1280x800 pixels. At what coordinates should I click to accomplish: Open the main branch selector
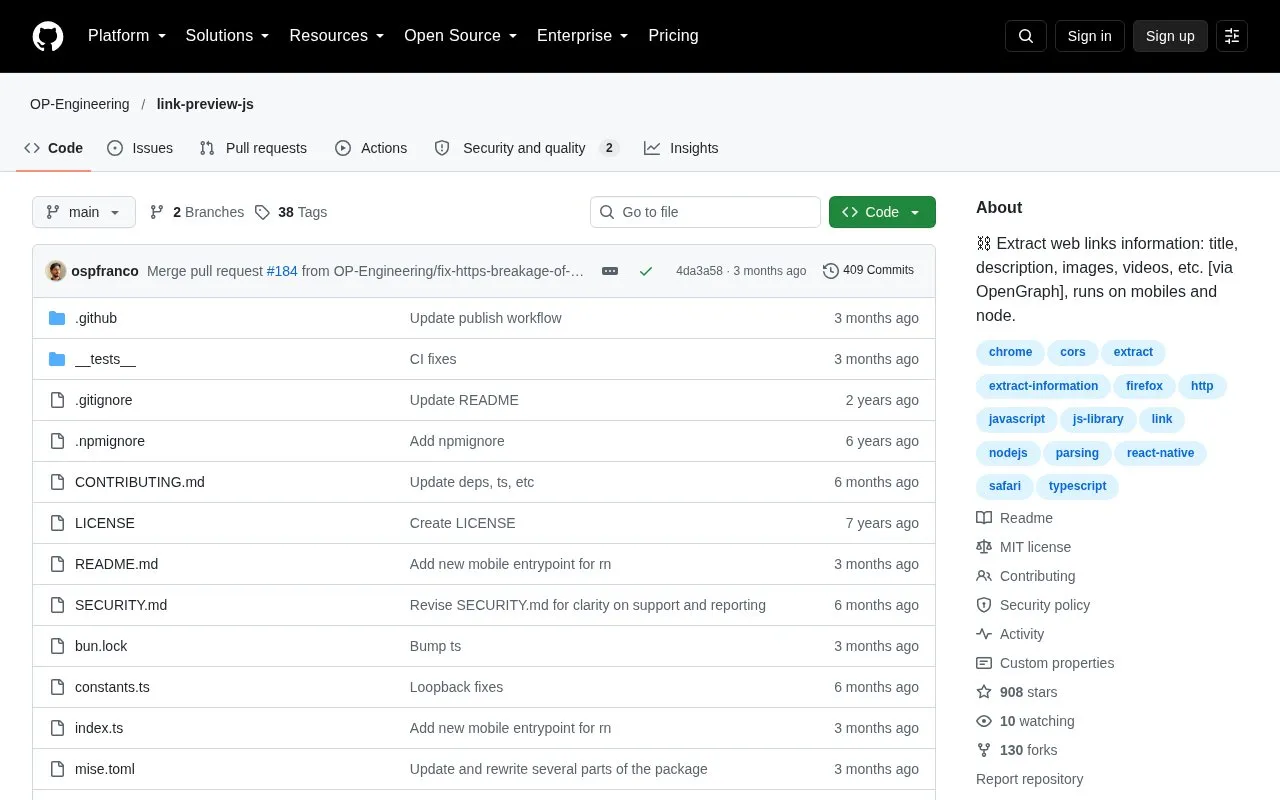point(84,212)
